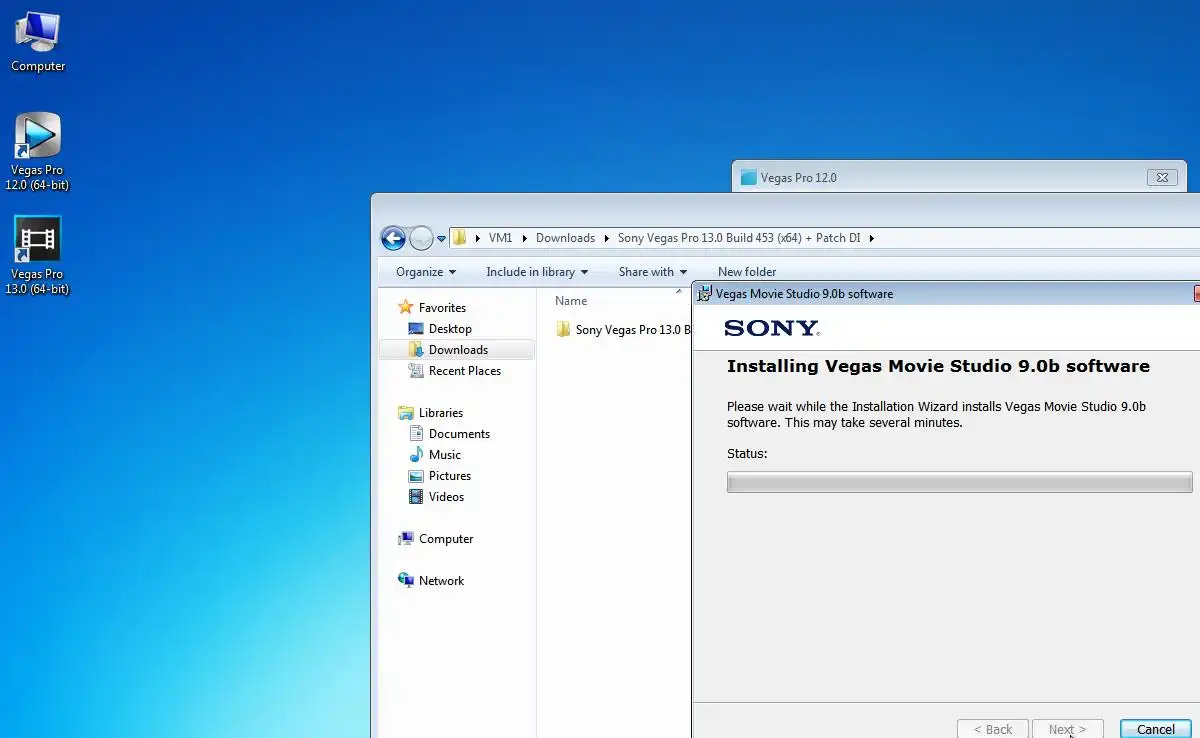This screenshot has width=1200, height=738.
Task: Open the Documents library
Action: (x=449, y=434)
